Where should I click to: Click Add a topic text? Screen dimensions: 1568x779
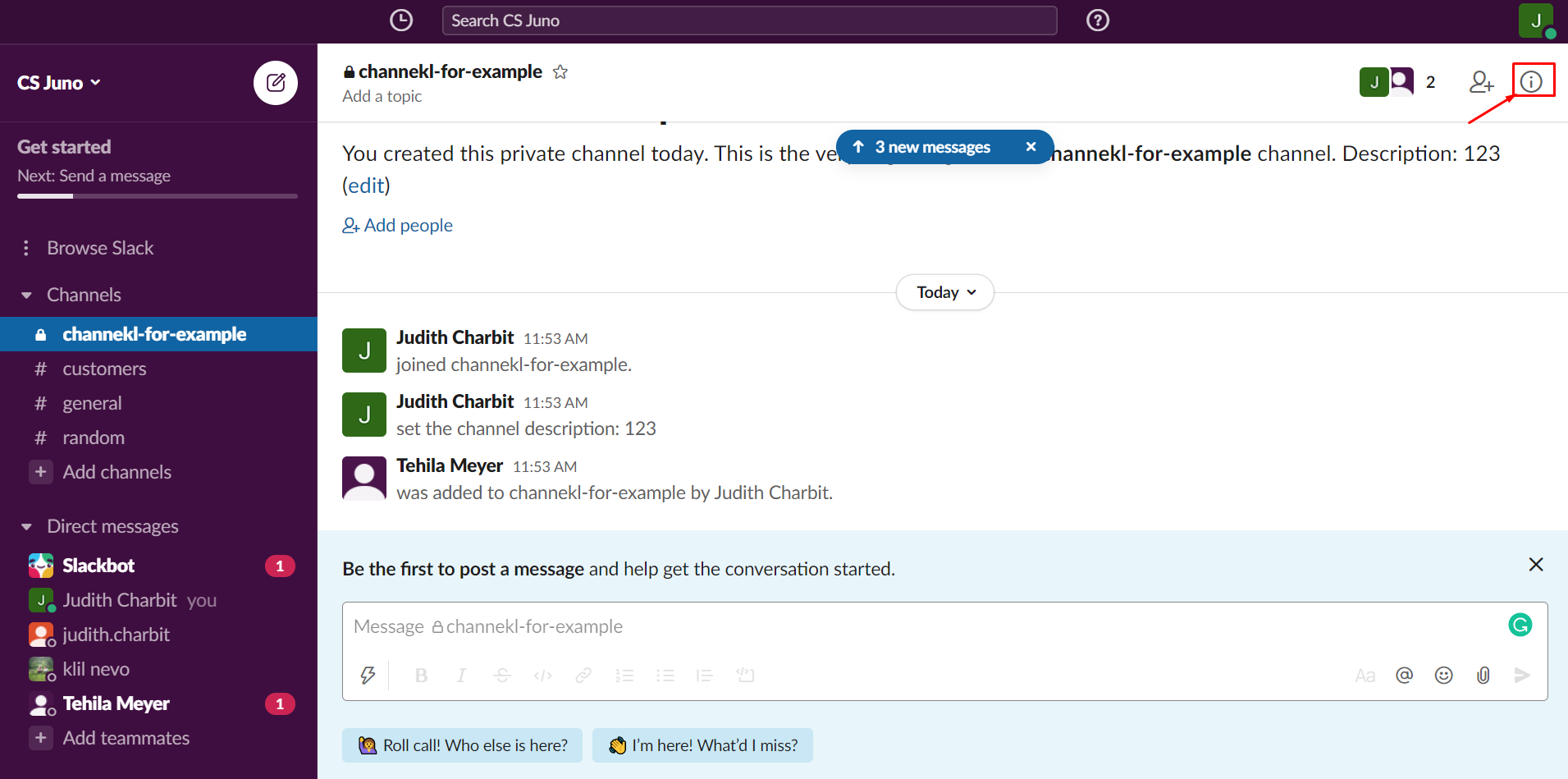click(382, 96)
